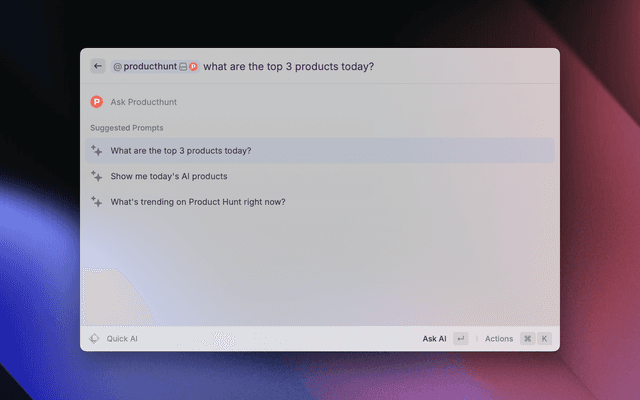
Task: Click the Product Hunt icon beside Ask Producthunt
Action: (97, 101)
